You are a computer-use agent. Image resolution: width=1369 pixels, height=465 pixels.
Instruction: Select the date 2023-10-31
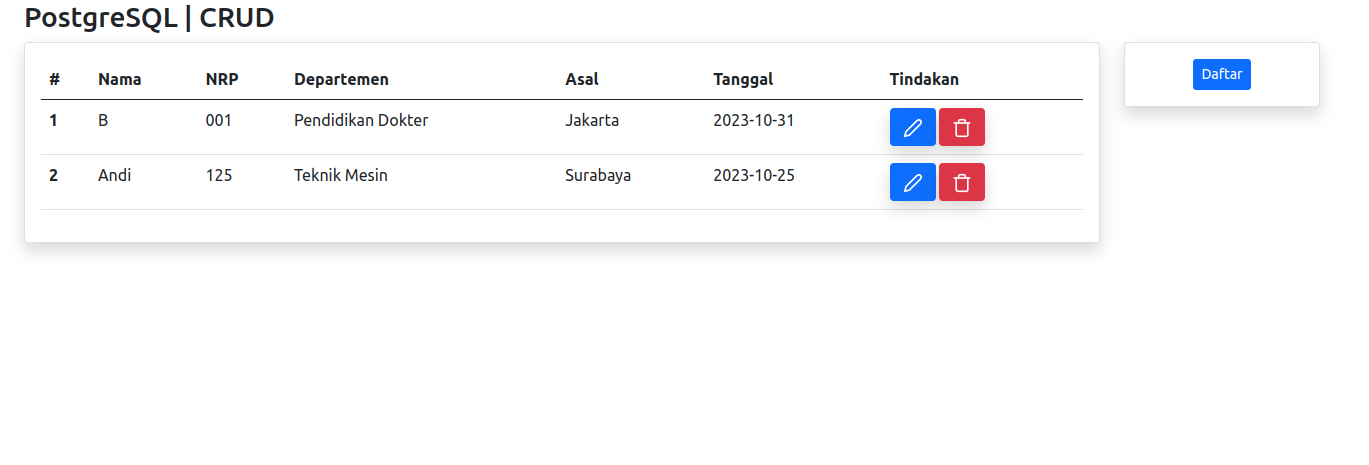click(x=754, y=120)
